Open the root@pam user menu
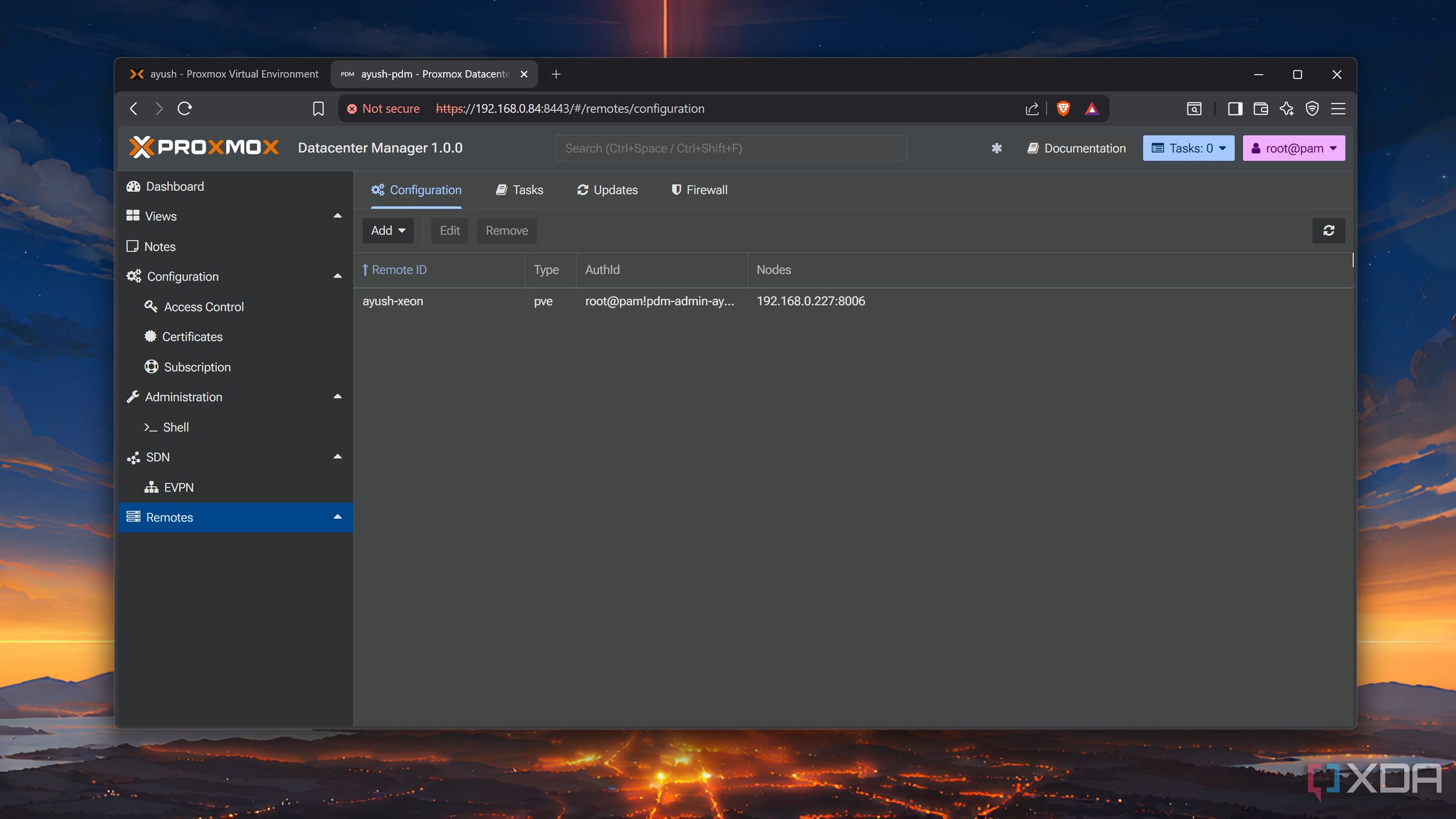 click(1293, 148)
